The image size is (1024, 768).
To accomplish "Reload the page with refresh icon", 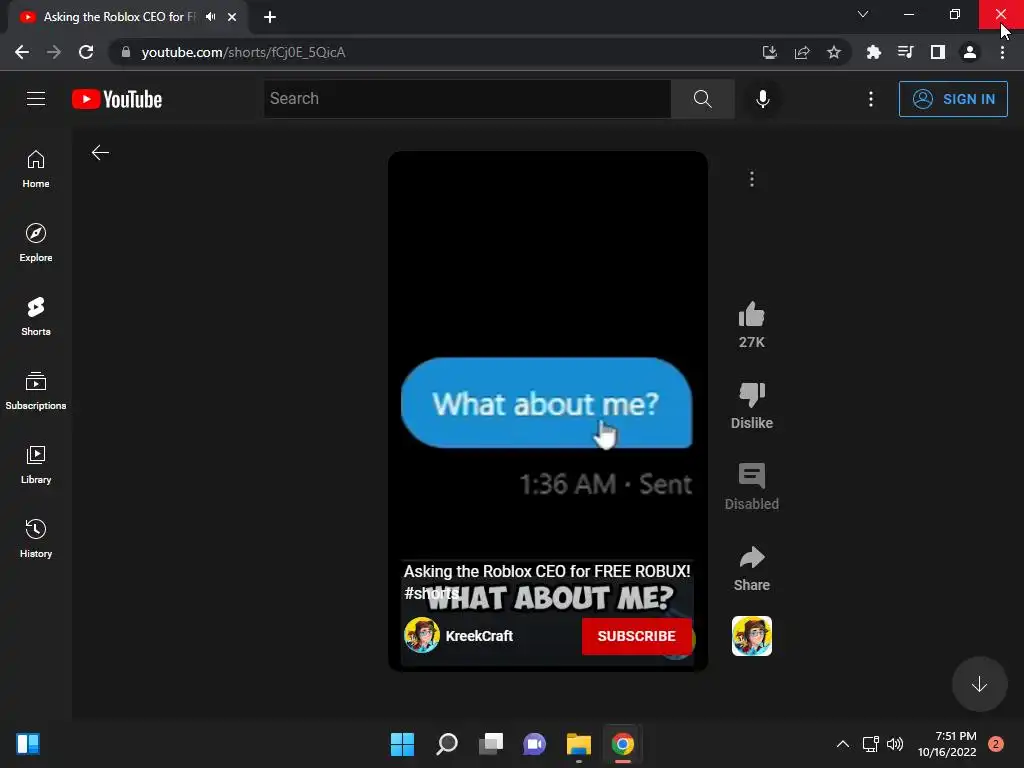I will pos(86,52).
